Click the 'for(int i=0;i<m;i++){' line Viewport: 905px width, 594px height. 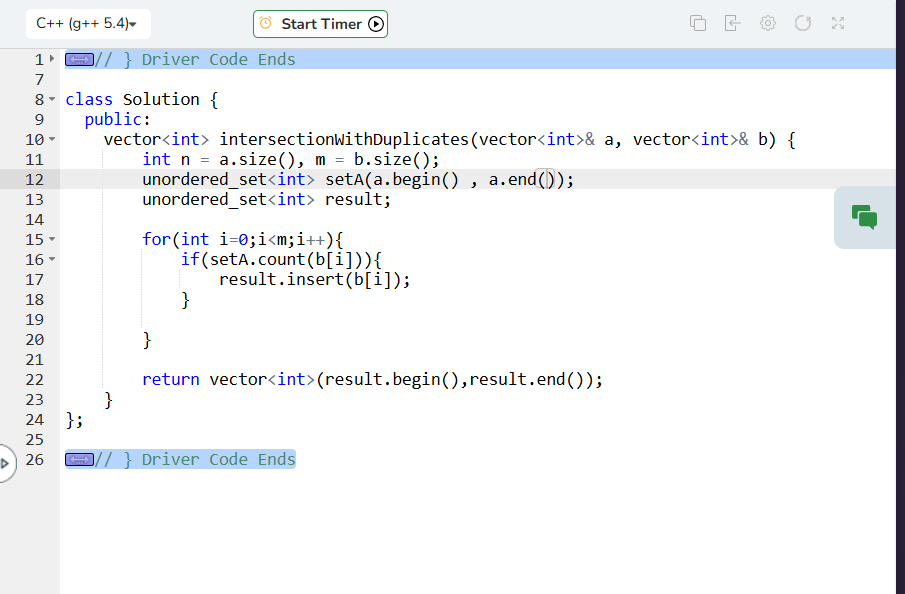click(243, 240)
